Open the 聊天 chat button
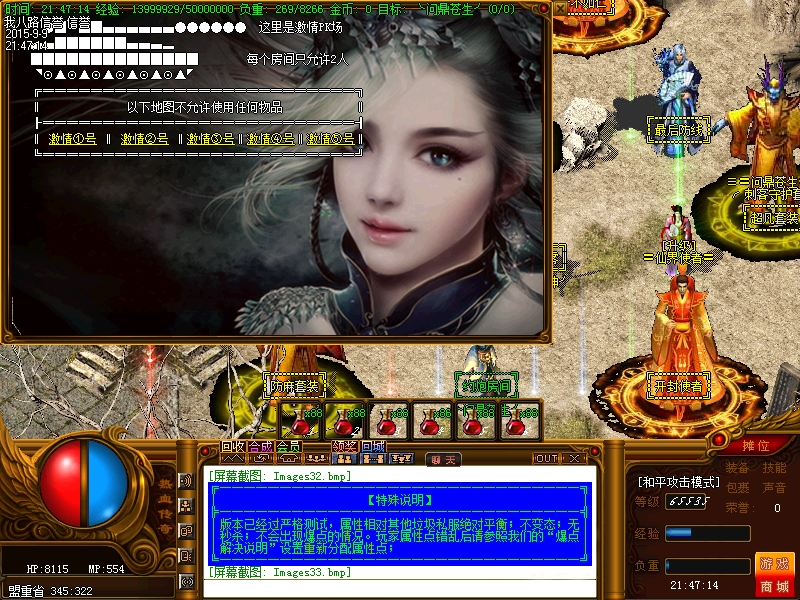Viewport: 800px width, 600px height. [x=443, y=460]
